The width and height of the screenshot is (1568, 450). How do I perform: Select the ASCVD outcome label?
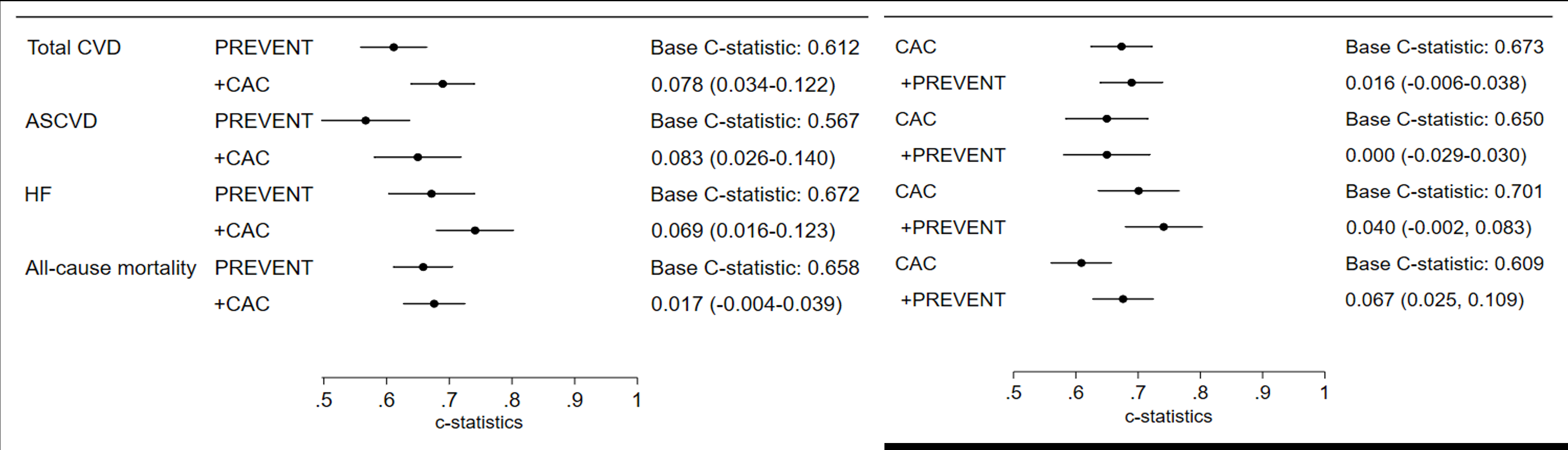(x=61, y=121)
